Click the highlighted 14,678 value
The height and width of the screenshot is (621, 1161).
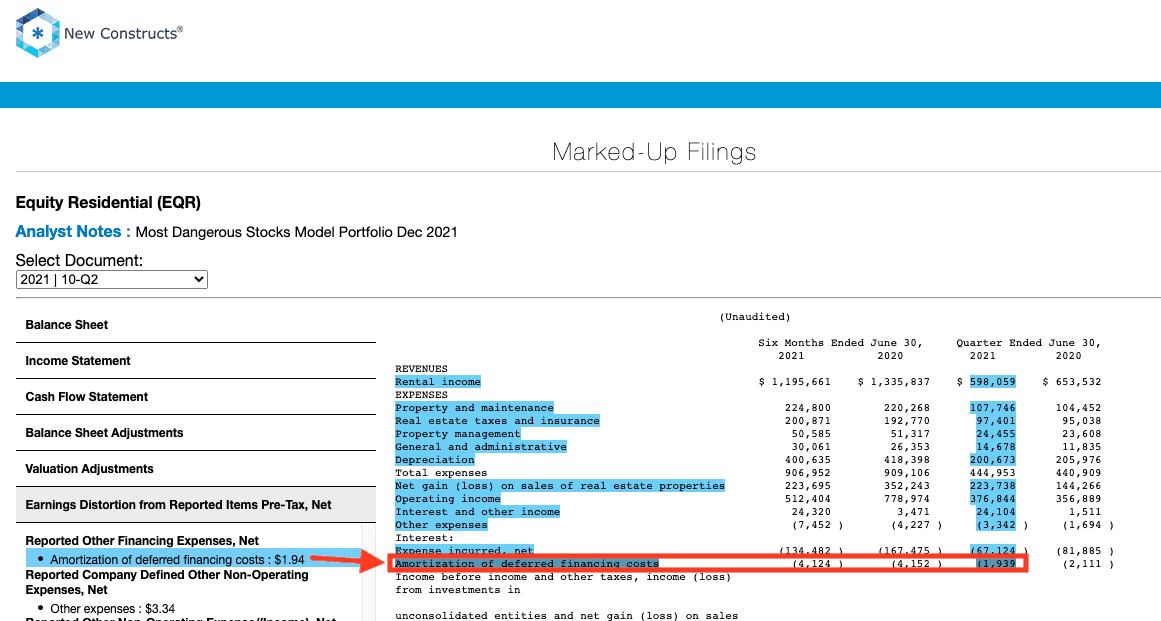tap(996, 447)
